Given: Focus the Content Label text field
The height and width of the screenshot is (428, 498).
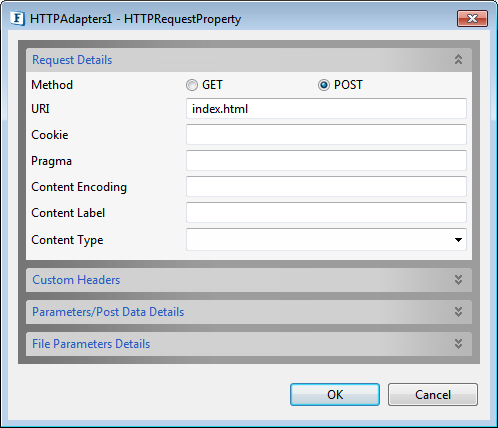Looking at the screenshot, I should point(326,212).
